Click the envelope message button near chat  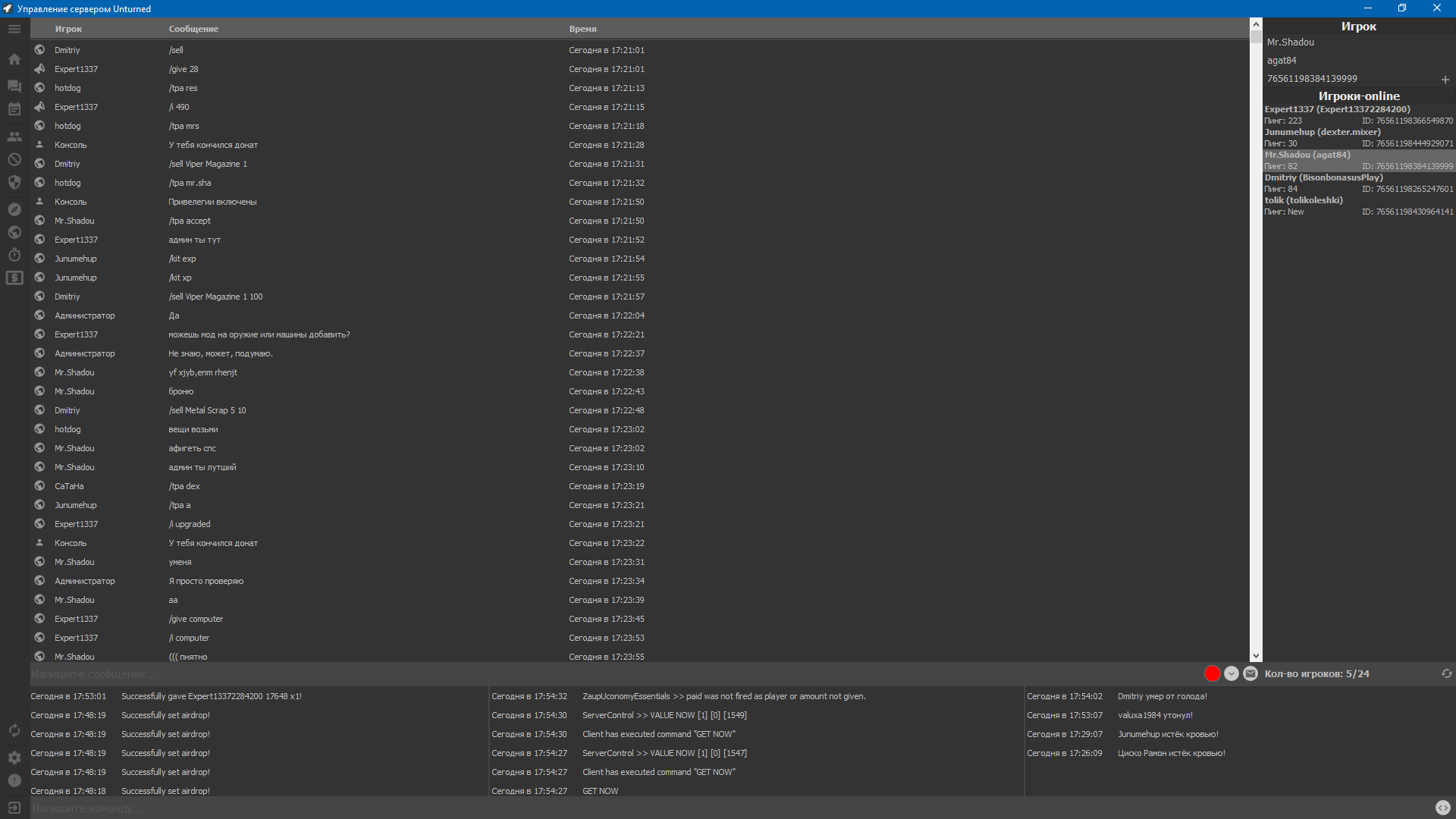pos(1250,673)
